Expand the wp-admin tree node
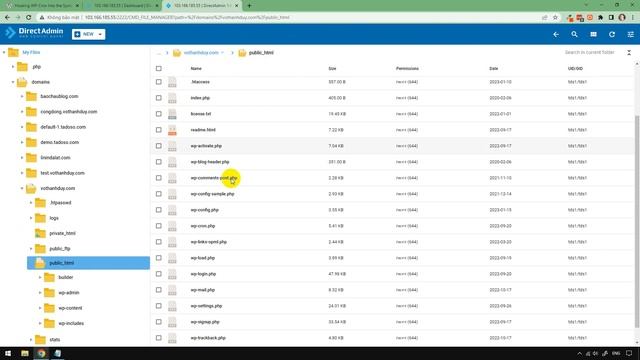Viewport: 640px width, 360px height. pos(40,293)
